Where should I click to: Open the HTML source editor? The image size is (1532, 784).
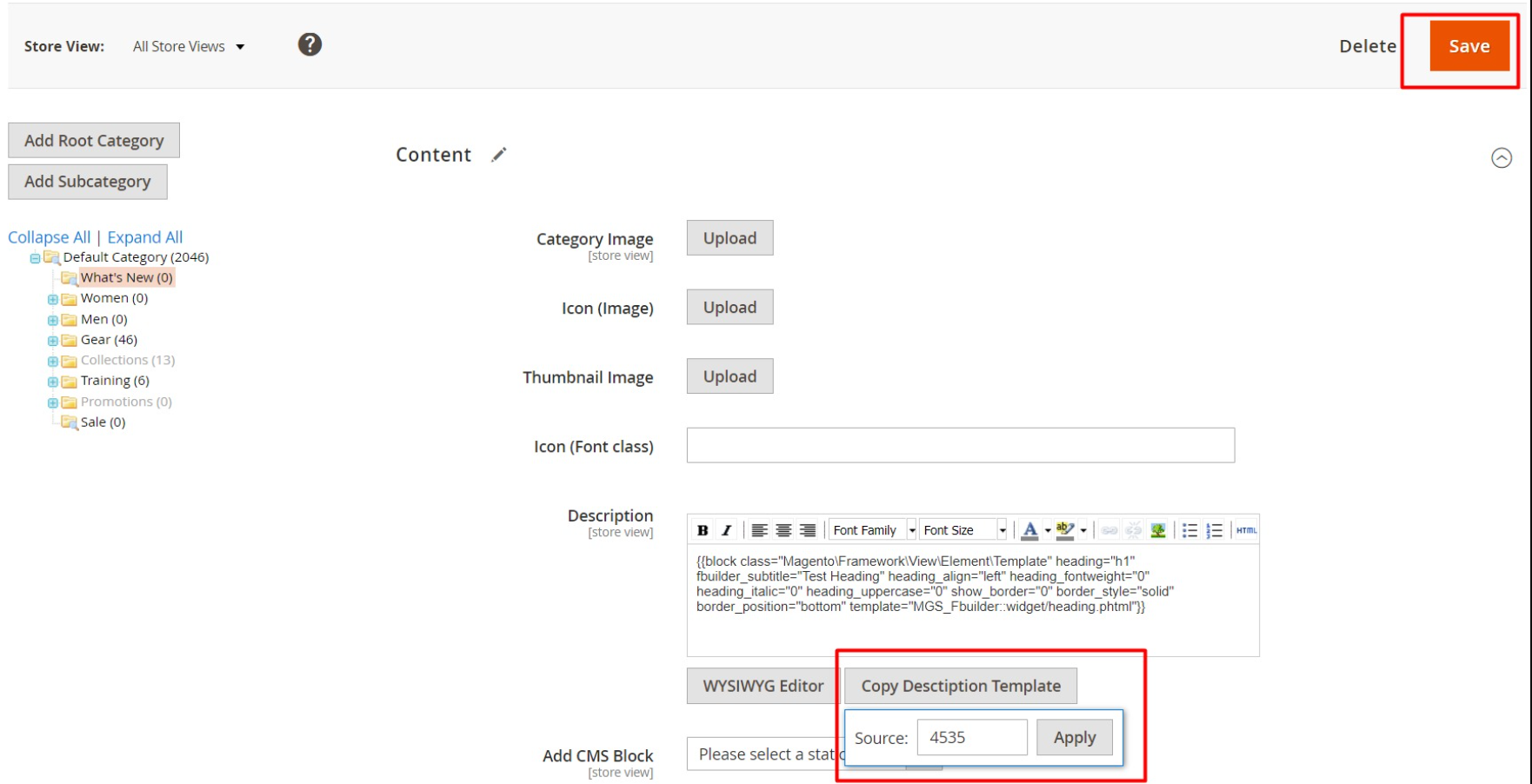point(1246,530)
